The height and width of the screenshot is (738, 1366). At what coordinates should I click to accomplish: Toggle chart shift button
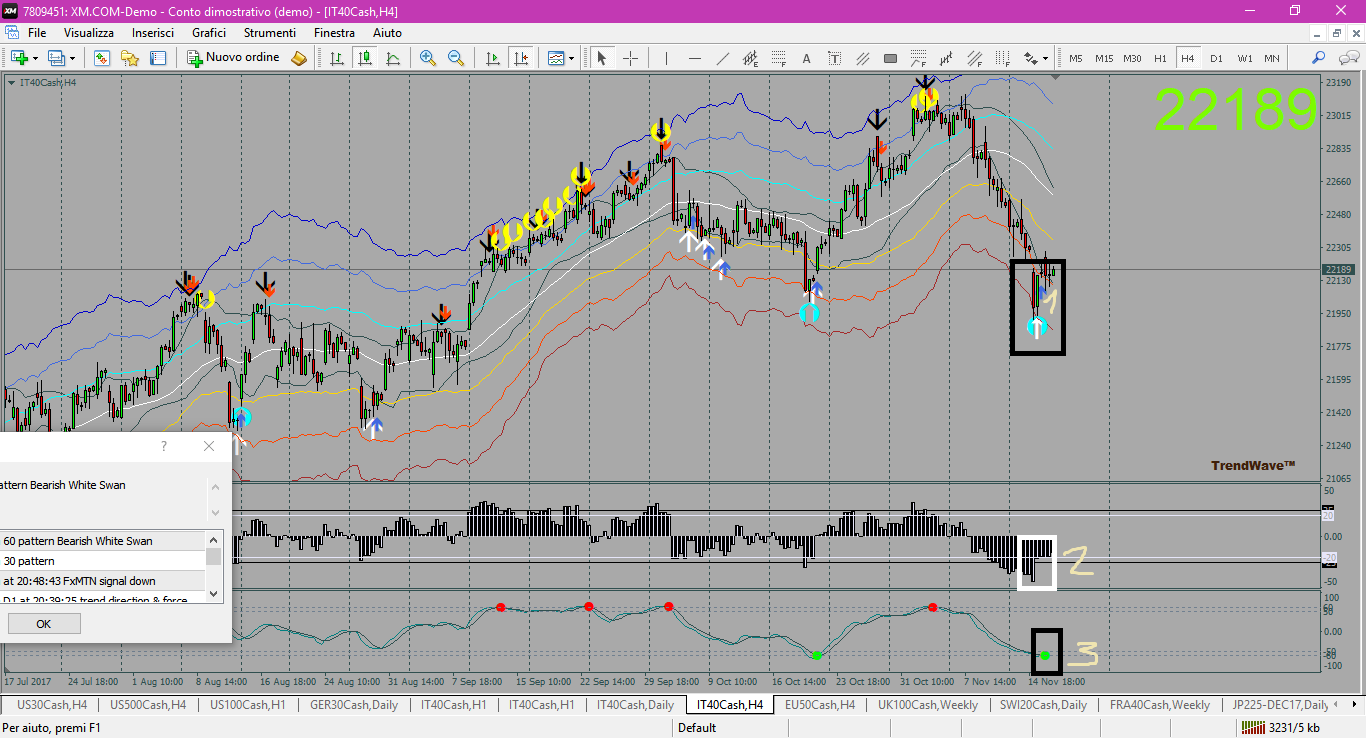pos(520,58)
